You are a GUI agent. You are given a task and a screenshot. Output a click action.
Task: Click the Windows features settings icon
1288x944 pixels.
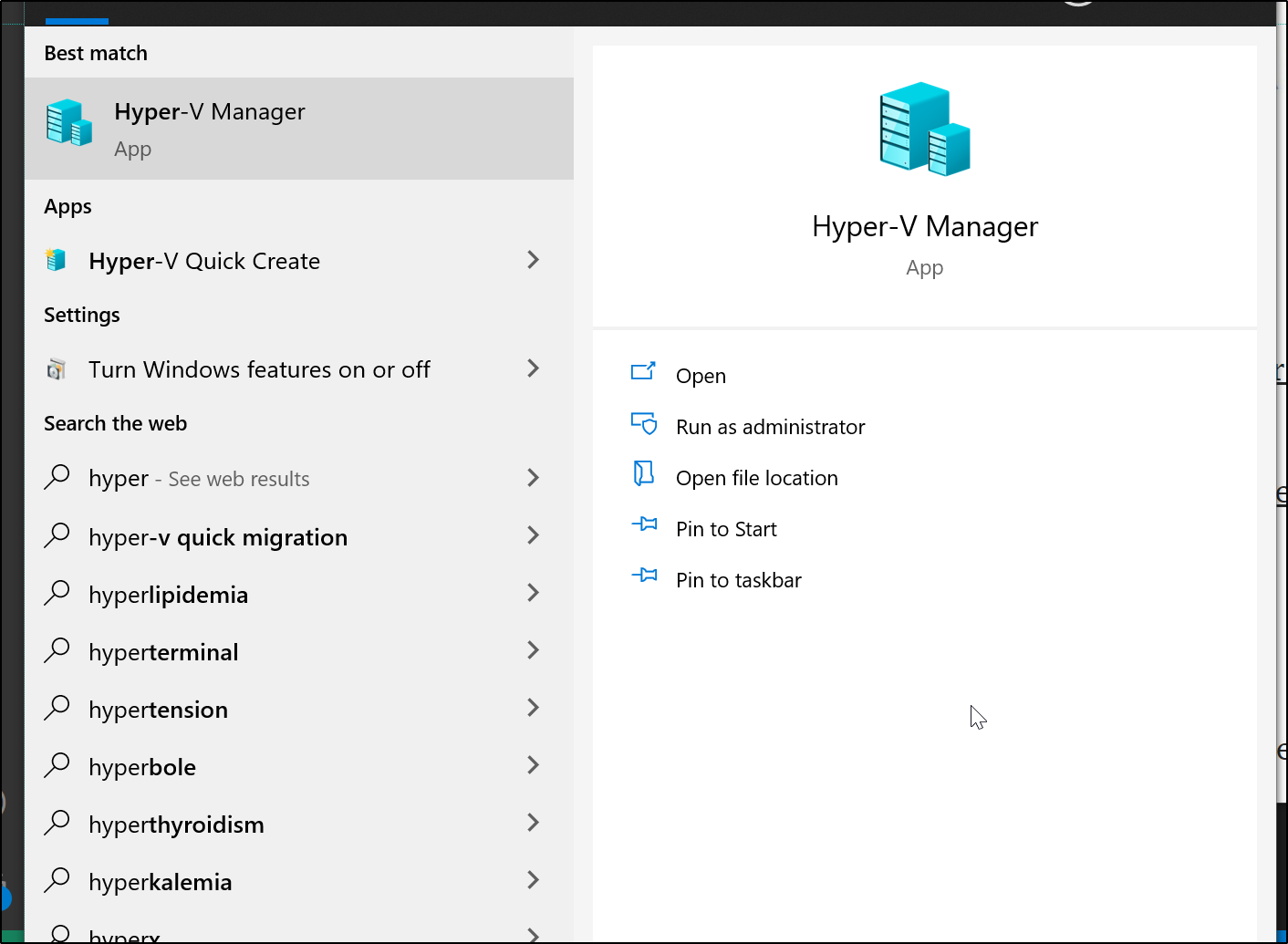[x=56, y=369]
